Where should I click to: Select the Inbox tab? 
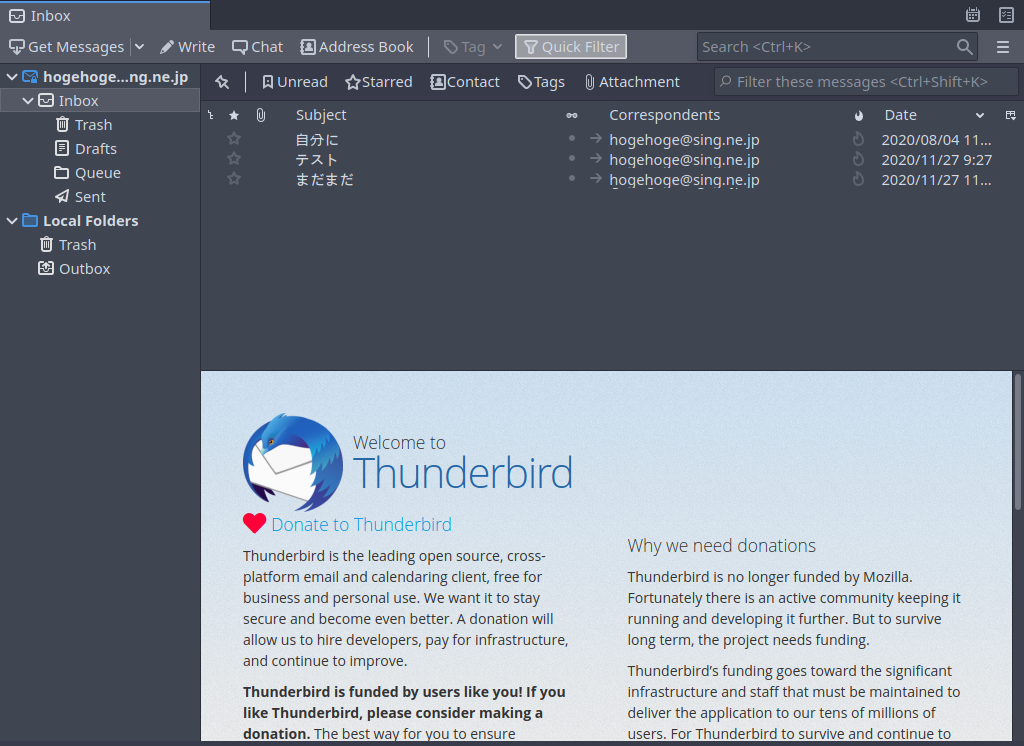coord(105,16)
